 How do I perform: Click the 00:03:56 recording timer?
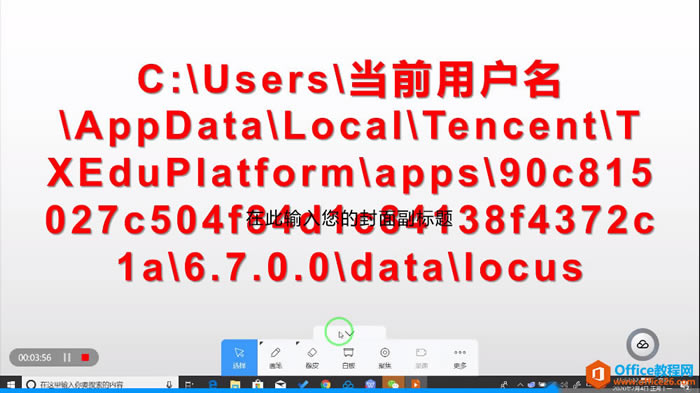(x=34, y=358)
